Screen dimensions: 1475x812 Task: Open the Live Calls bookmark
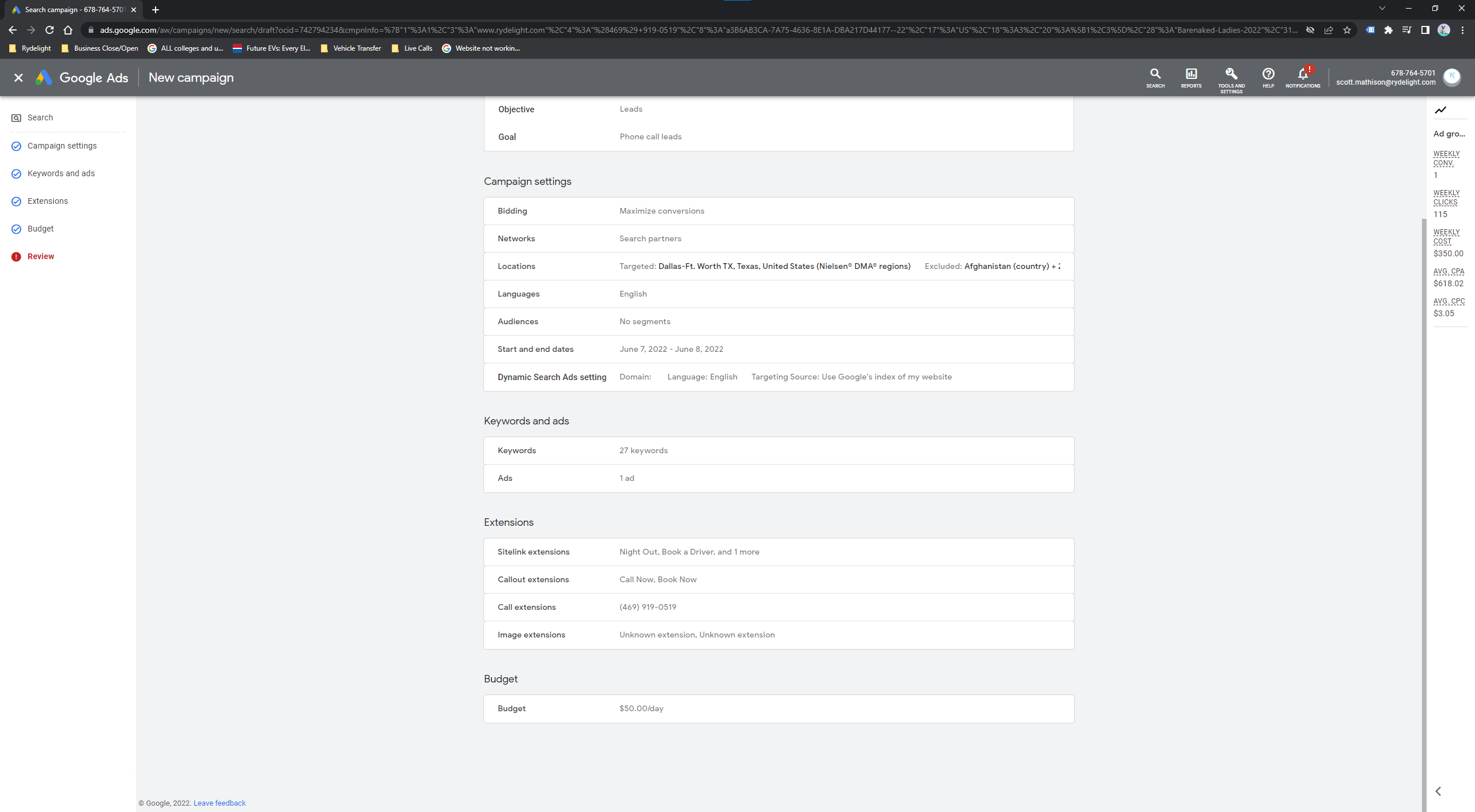(x=417, y=48)
